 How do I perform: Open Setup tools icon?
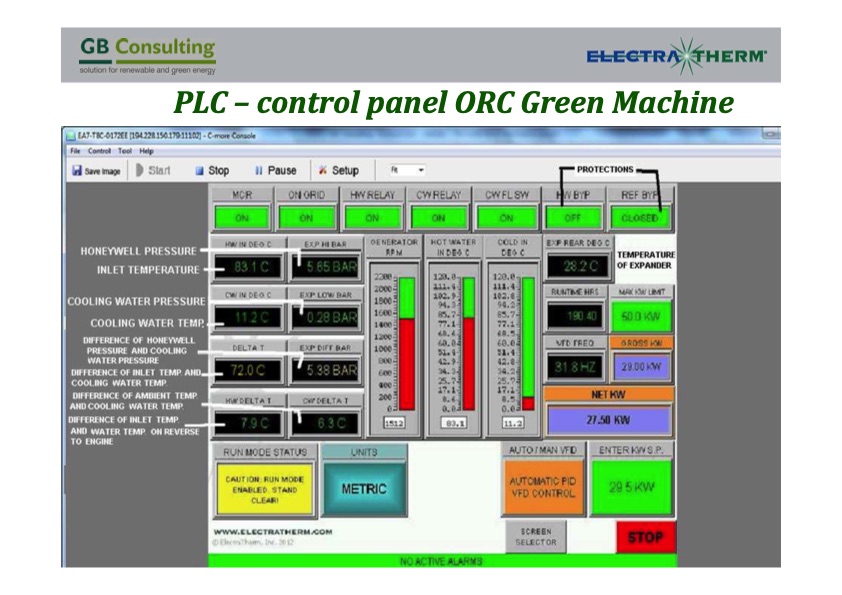click(323, 170)
